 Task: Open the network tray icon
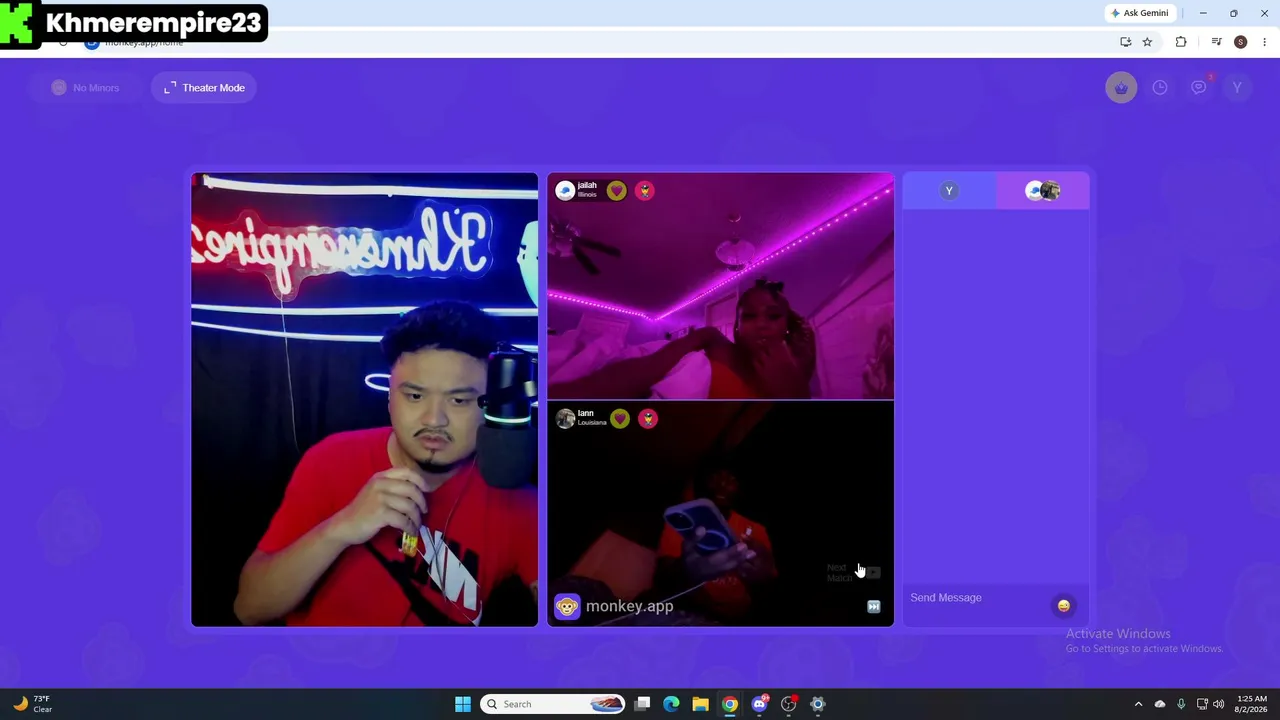coord(1202,704)
